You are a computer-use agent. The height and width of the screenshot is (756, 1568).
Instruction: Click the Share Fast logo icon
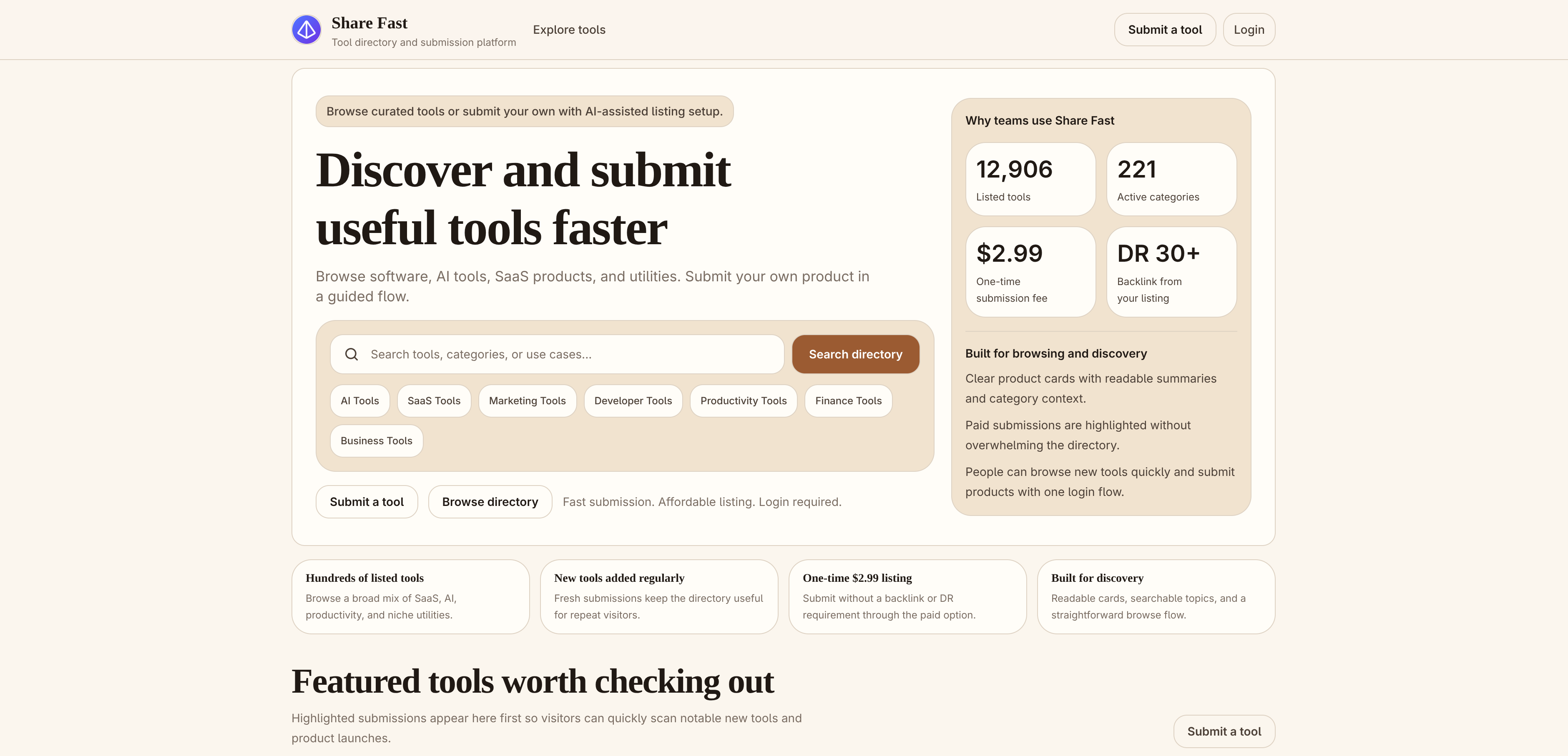306,30
